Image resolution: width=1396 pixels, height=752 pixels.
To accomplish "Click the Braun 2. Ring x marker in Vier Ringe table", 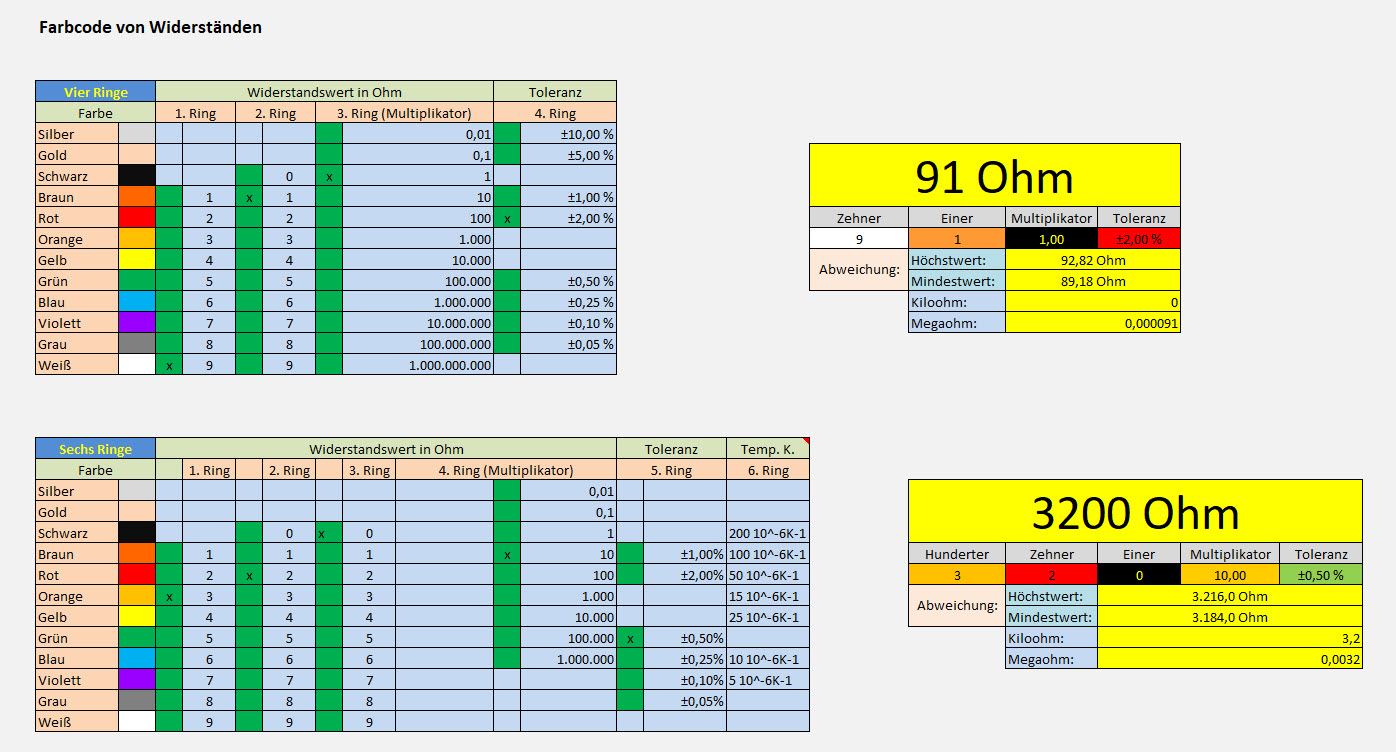I will point(249,198).
